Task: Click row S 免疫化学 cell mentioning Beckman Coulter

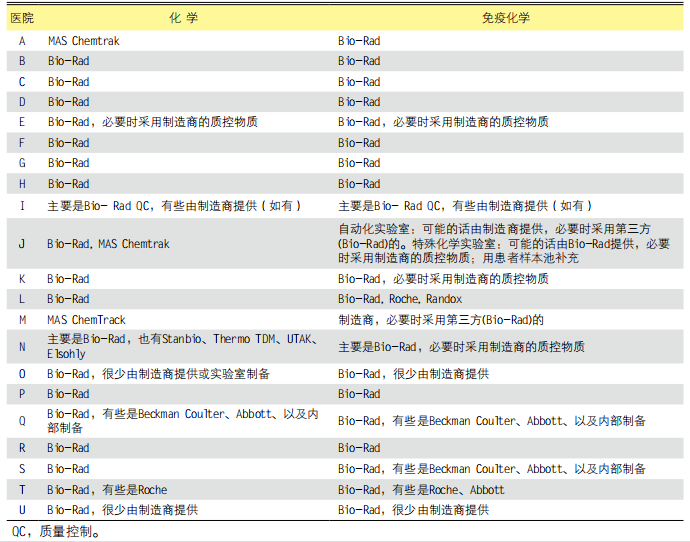Action: pos(492,469)
